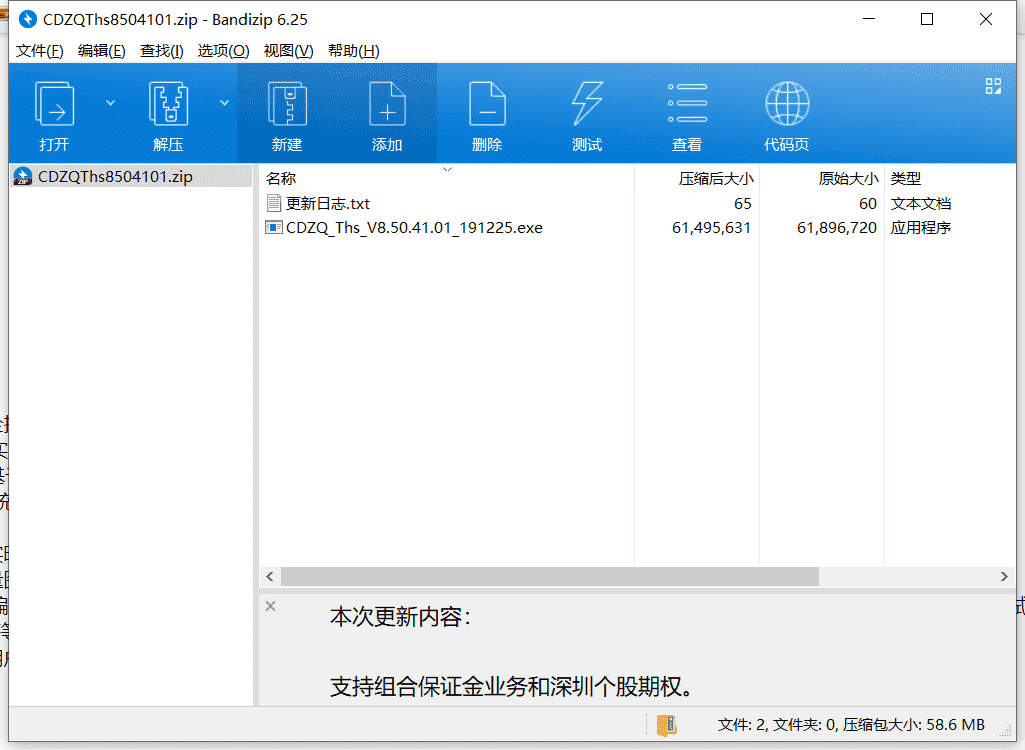
Task: Open the Options (选项) menu
Action: [x=224, y=51]
